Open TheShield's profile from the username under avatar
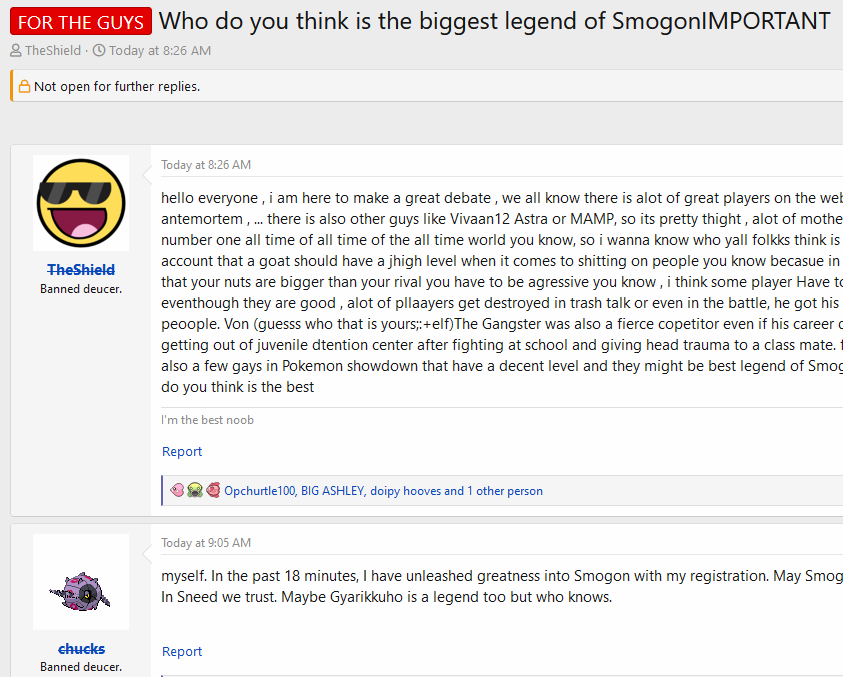 [81, 269]
